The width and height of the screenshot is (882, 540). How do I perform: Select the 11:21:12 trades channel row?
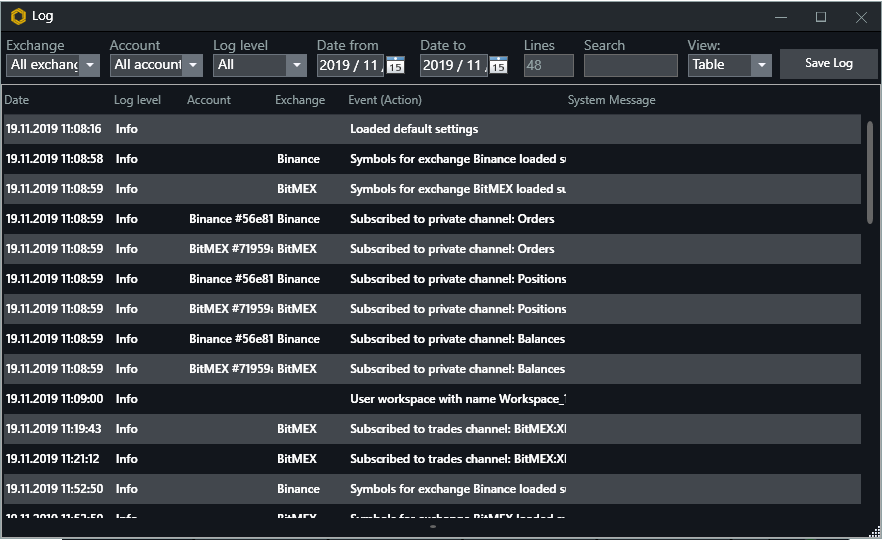(432, 459)
